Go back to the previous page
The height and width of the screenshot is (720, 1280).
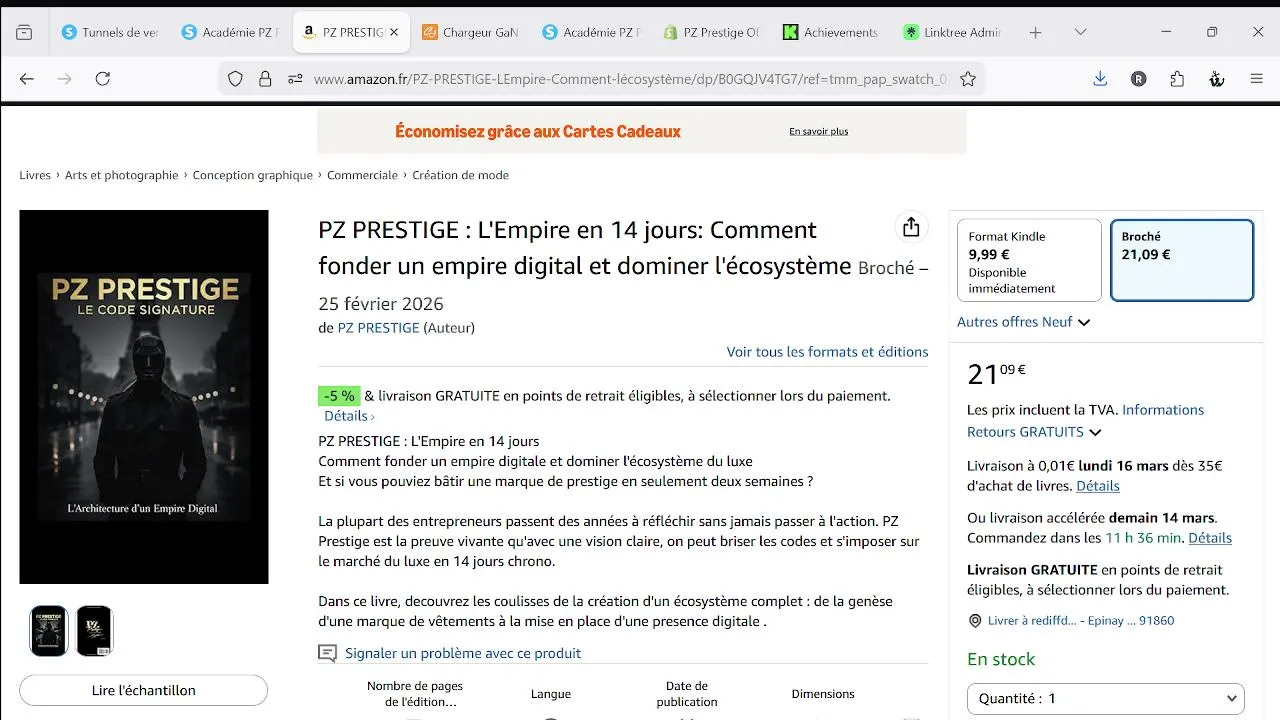[27, 79]
